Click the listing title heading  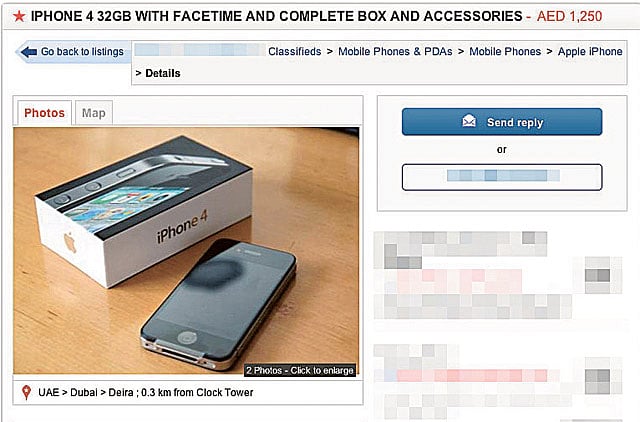276,16
